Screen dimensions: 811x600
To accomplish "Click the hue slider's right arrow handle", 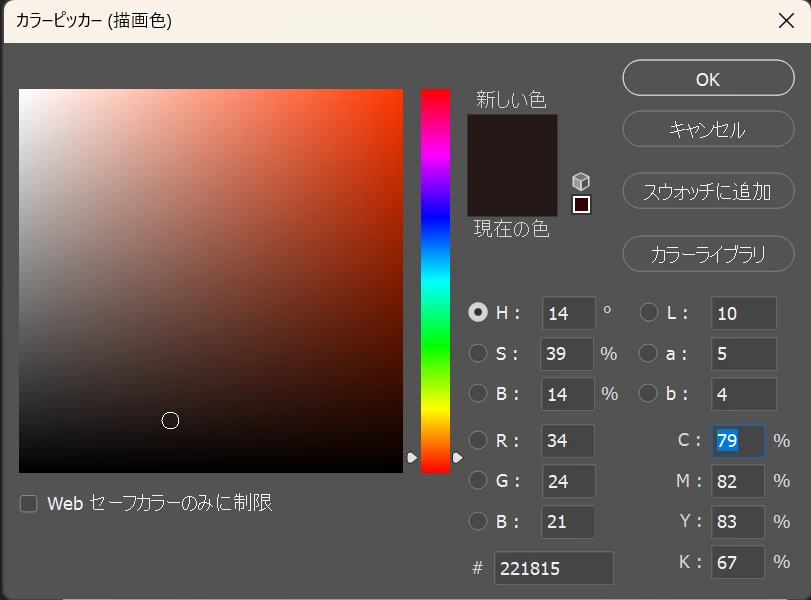I will [458, 458].
